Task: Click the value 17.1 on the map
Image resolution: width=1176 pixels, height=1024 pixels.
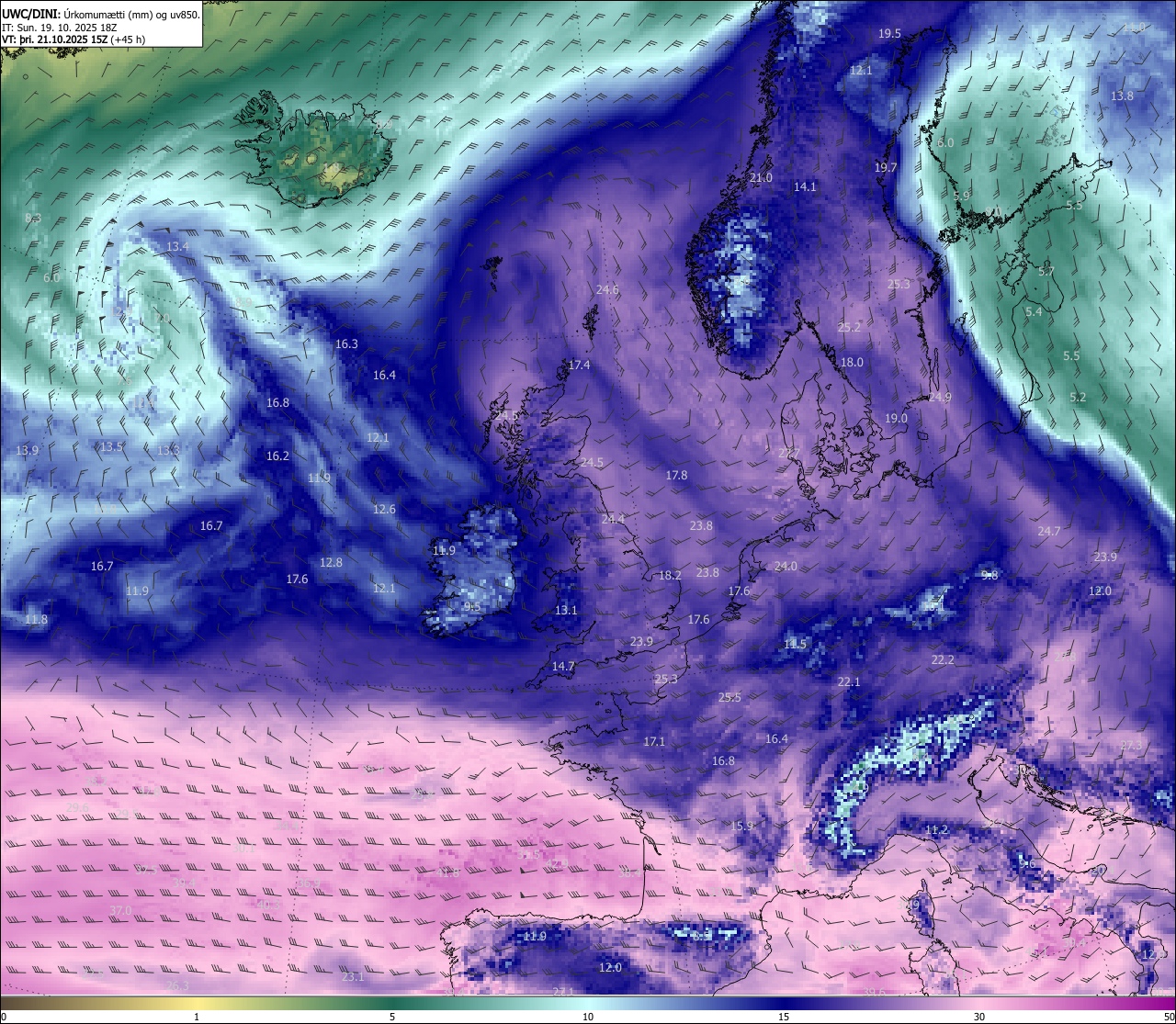Action: click(654, 740)
